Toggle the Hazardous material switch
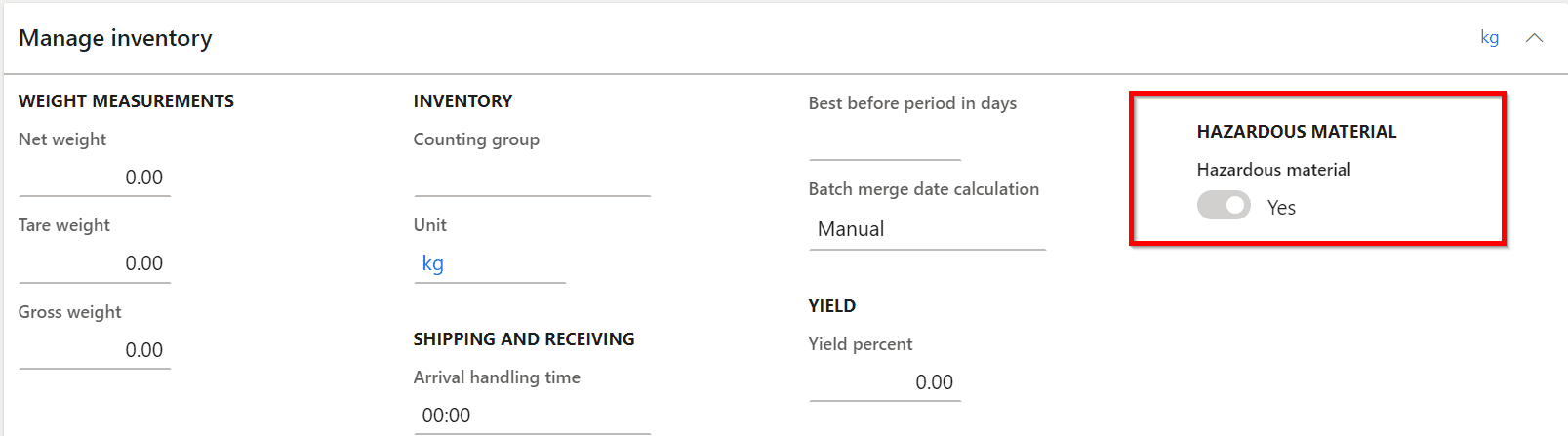Image resolution: width=1568 pixels, height=436 pixels. coord(1224,206)
